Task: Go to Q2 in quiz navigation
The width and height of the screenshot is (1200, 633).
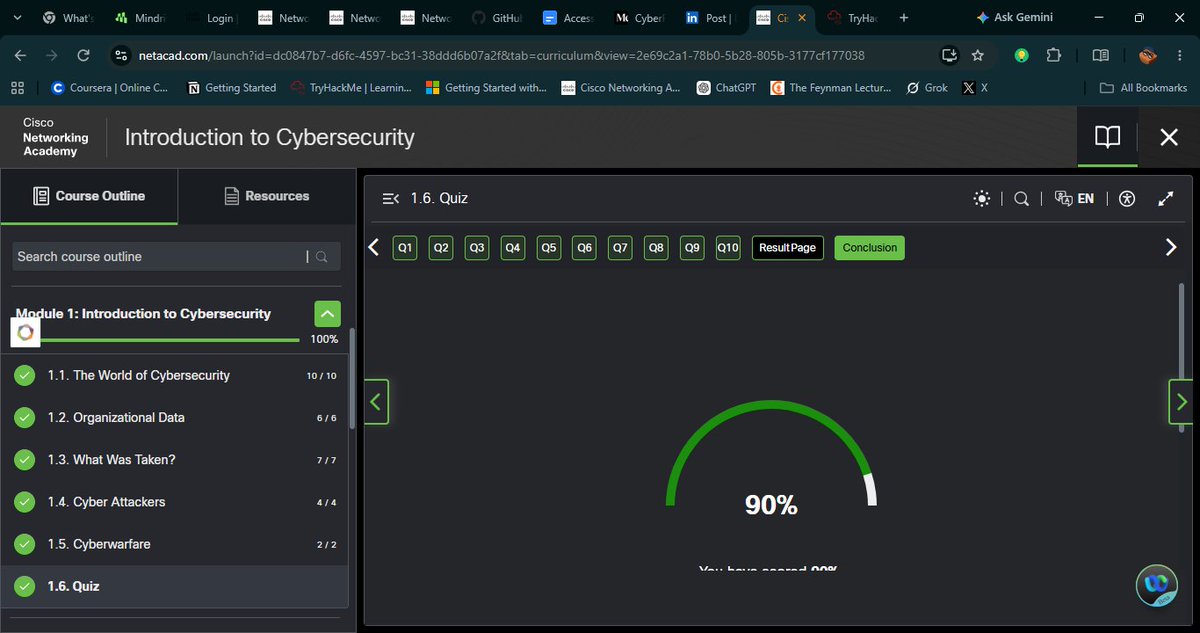Action: (x=441, y=248)
